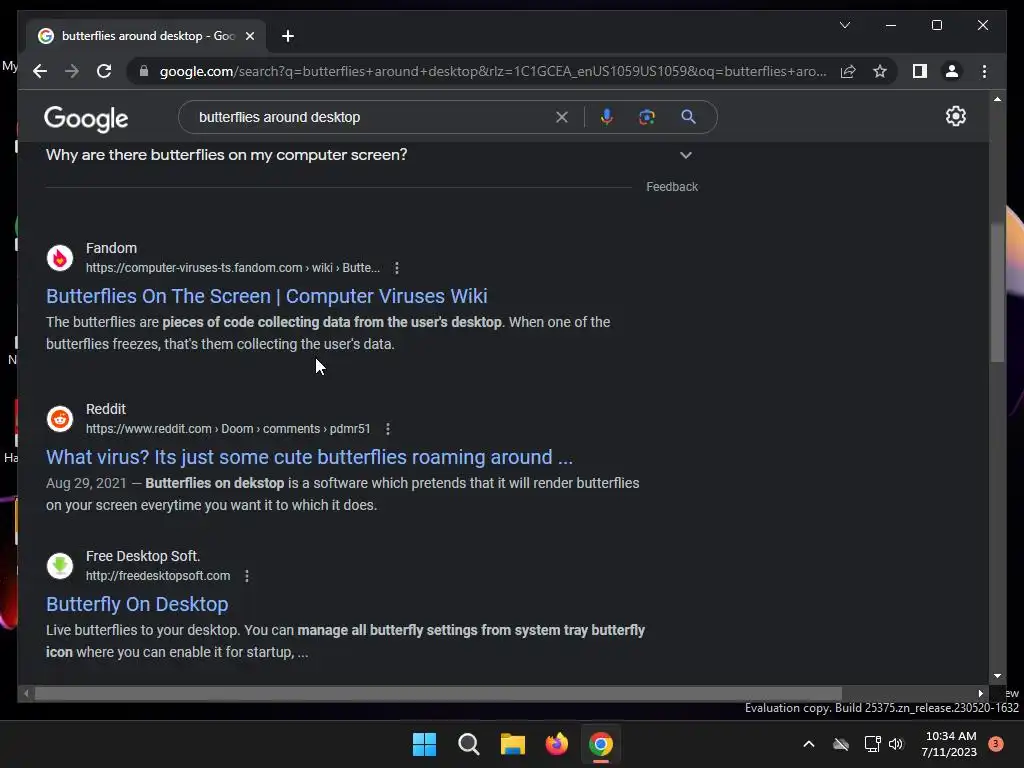Open Firefox from the taskbar
1024x768 pixels.
556,744
